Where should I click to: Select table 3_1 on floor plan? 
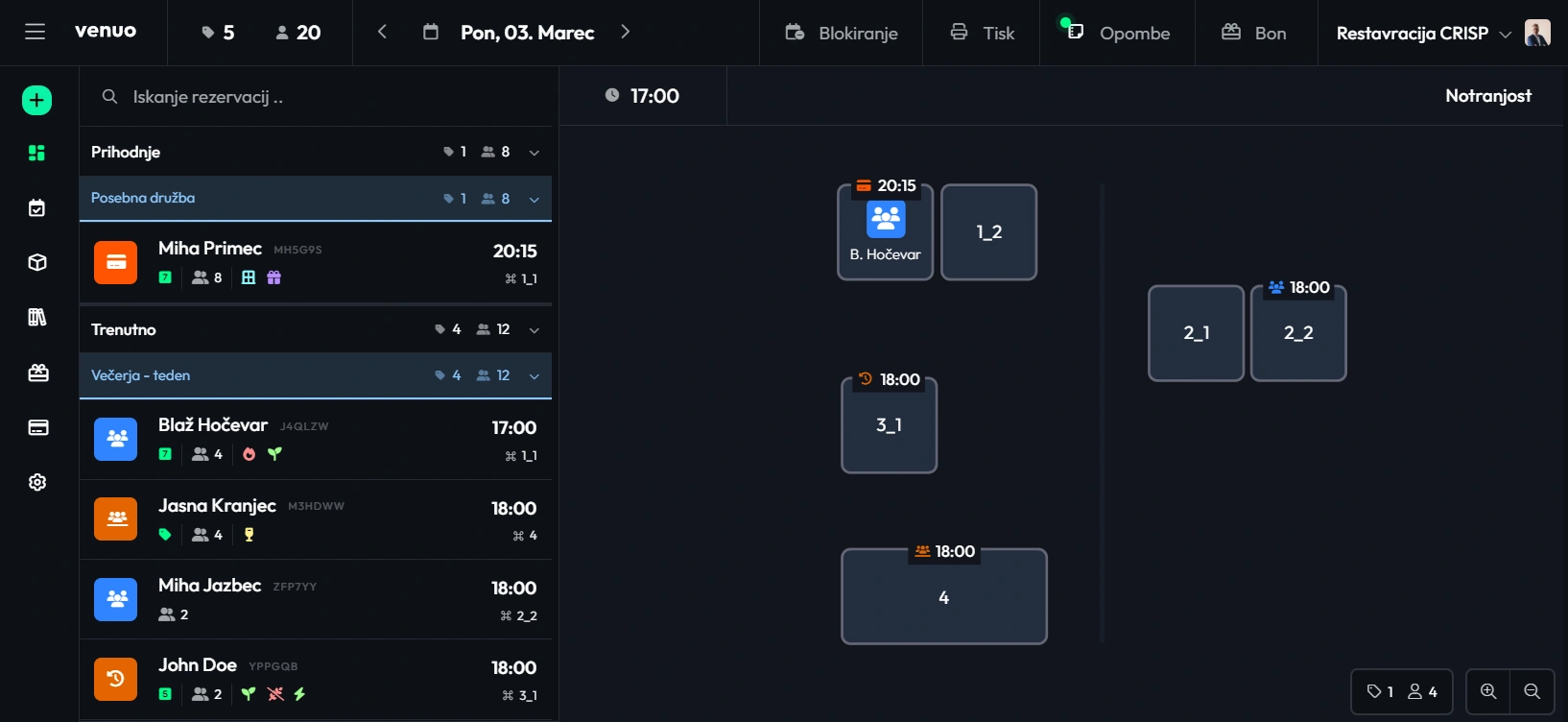coord(889,425)
